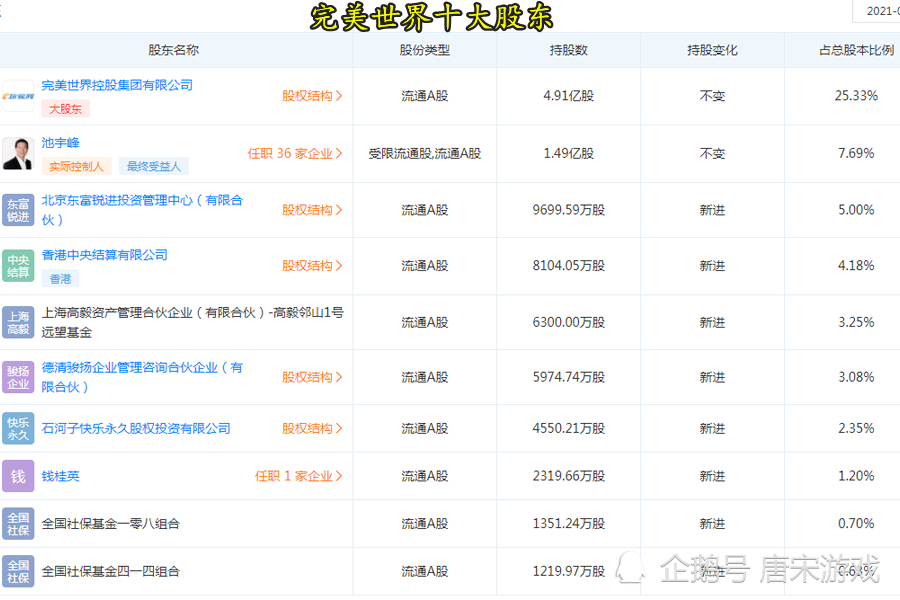Click the 钱 purple avatar icon

click(18, 476)
